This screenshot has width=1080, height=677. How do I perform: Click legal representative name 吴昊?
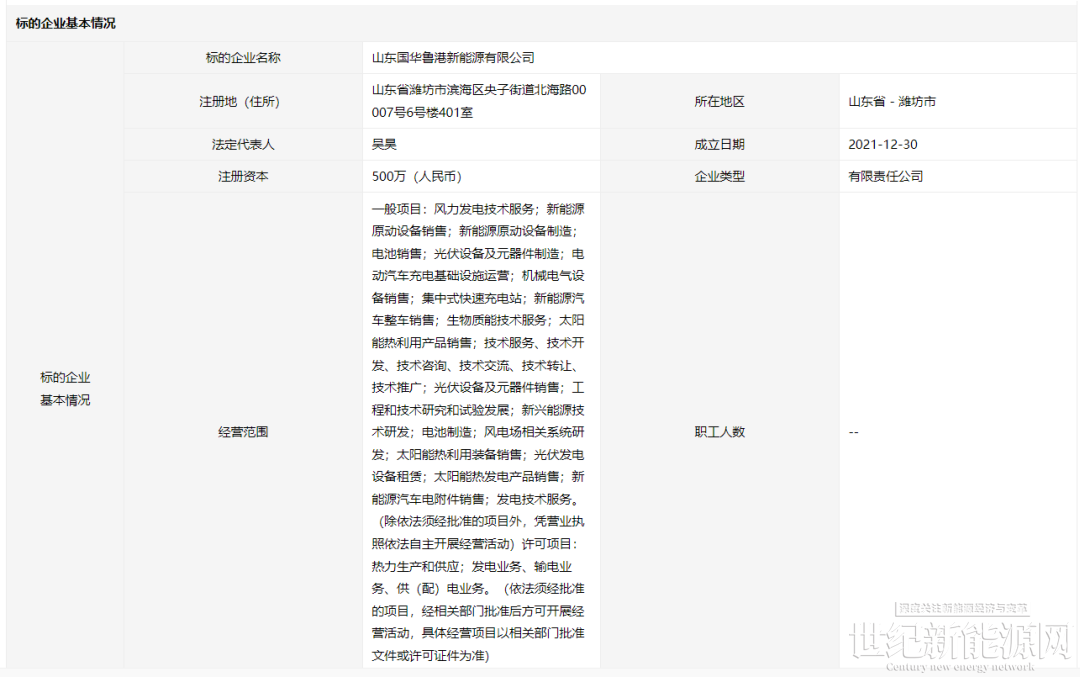[x=384, y=144]
